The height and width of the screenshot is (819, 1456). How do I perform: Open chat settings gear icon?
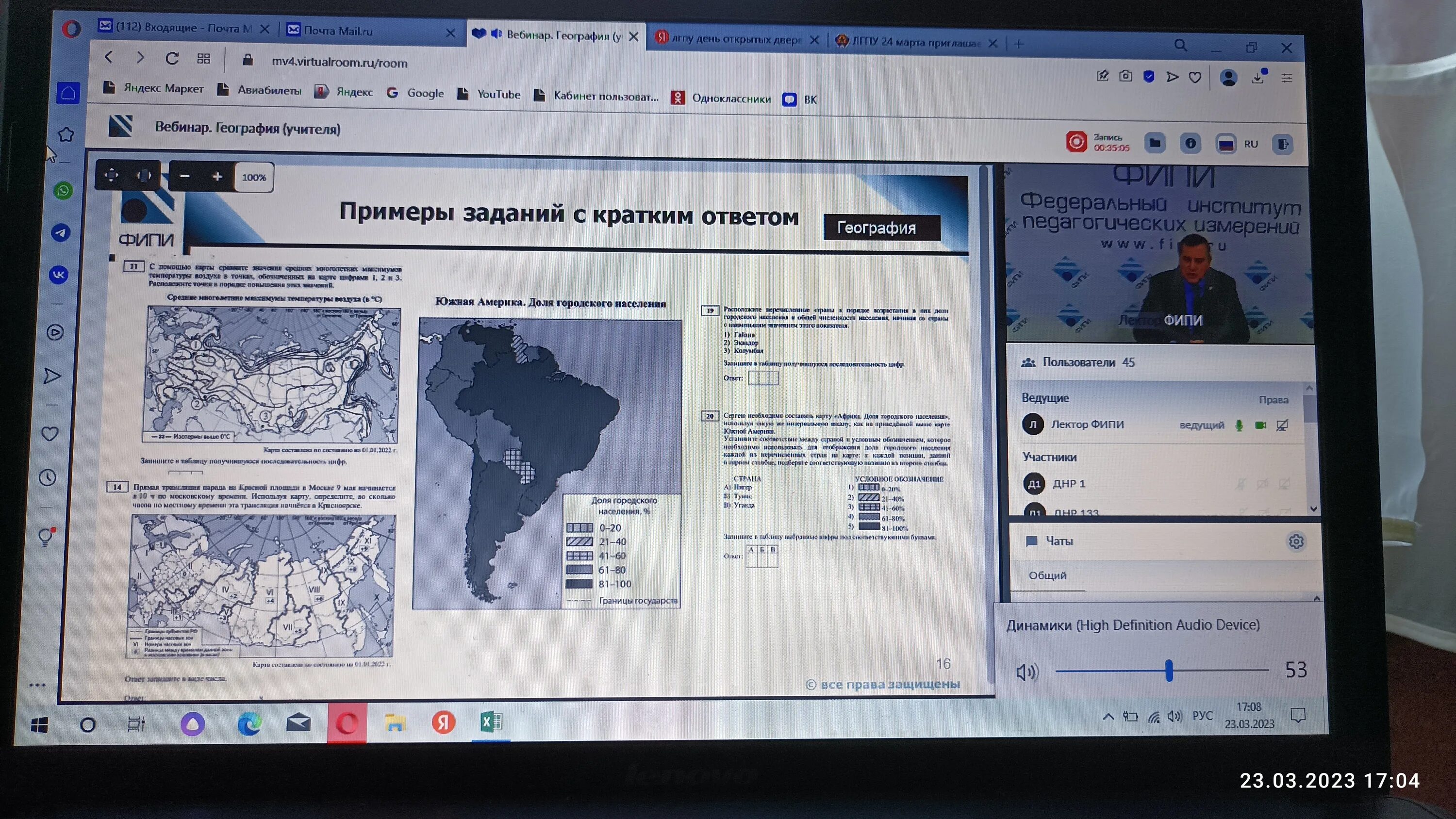click(1296, 541)
